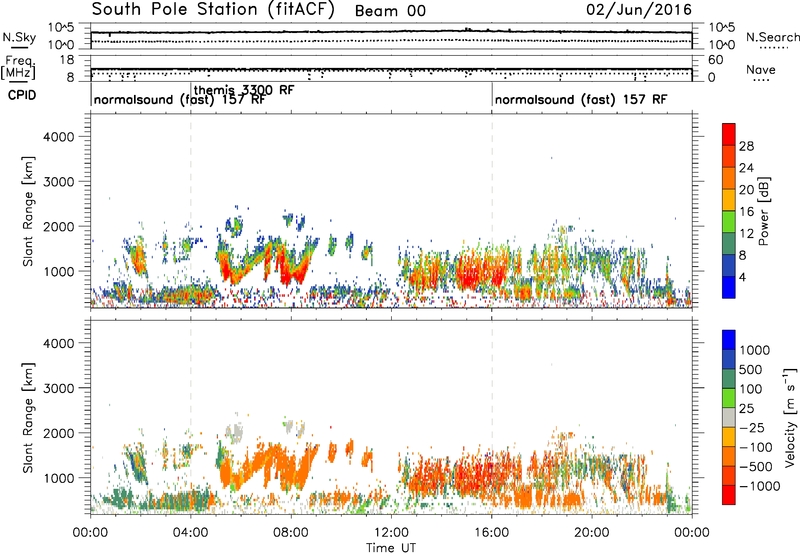Click the -100 value on Velocity color bar
The image size is (800, 554).
[x=756, y=447]
